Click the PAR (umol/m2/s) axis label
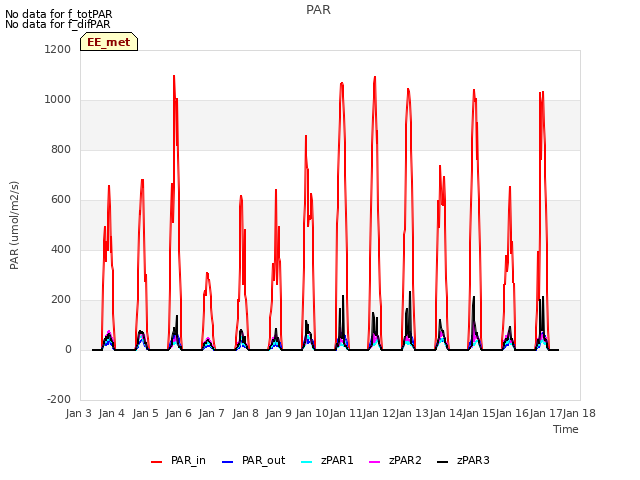 click(14, 225)
